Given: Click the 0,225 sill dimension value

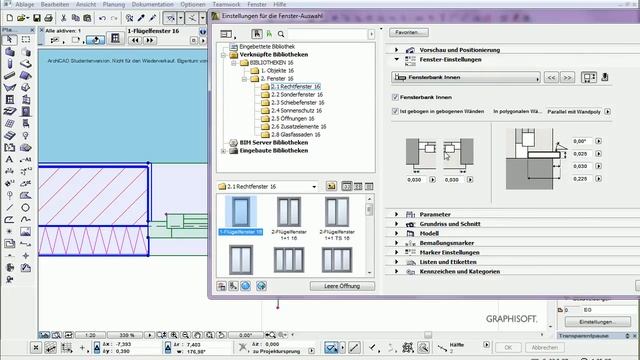Looking at the screenshot, I should [580, 179].
